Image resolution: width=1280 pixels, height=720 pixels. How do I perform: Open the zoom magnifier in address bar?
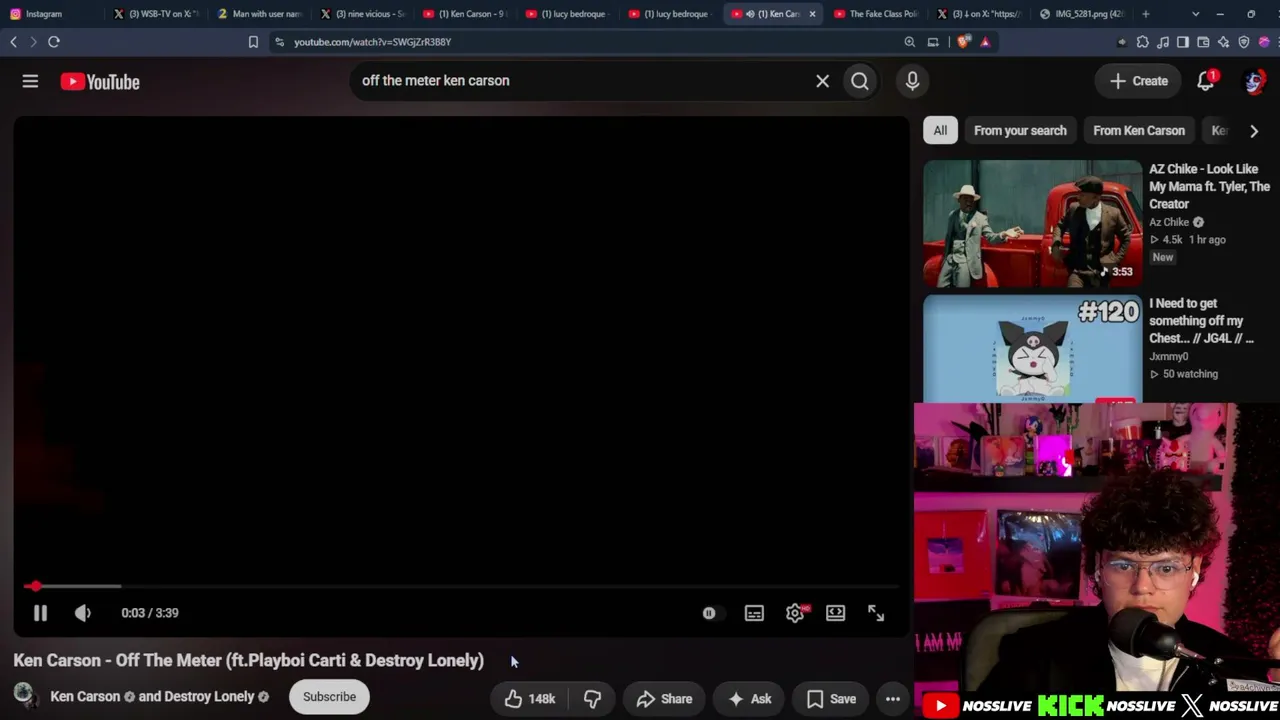click(x=910, y=42)
